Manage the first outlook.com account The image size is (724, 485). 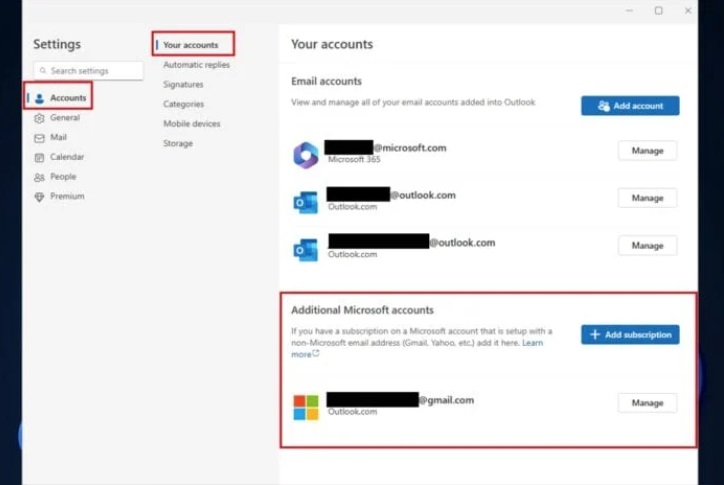click(x=647, y=198)
